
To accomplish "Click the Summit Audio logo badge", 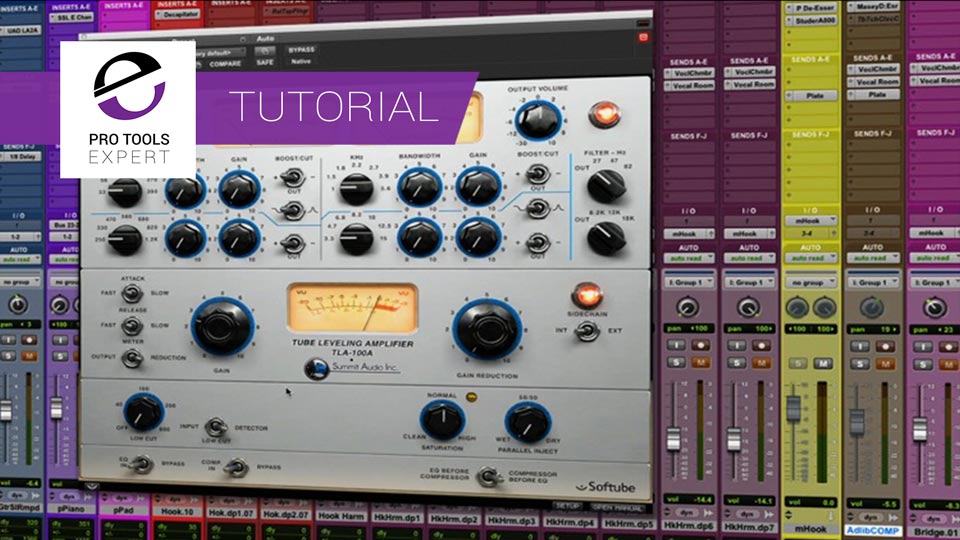I will point(317,369).
